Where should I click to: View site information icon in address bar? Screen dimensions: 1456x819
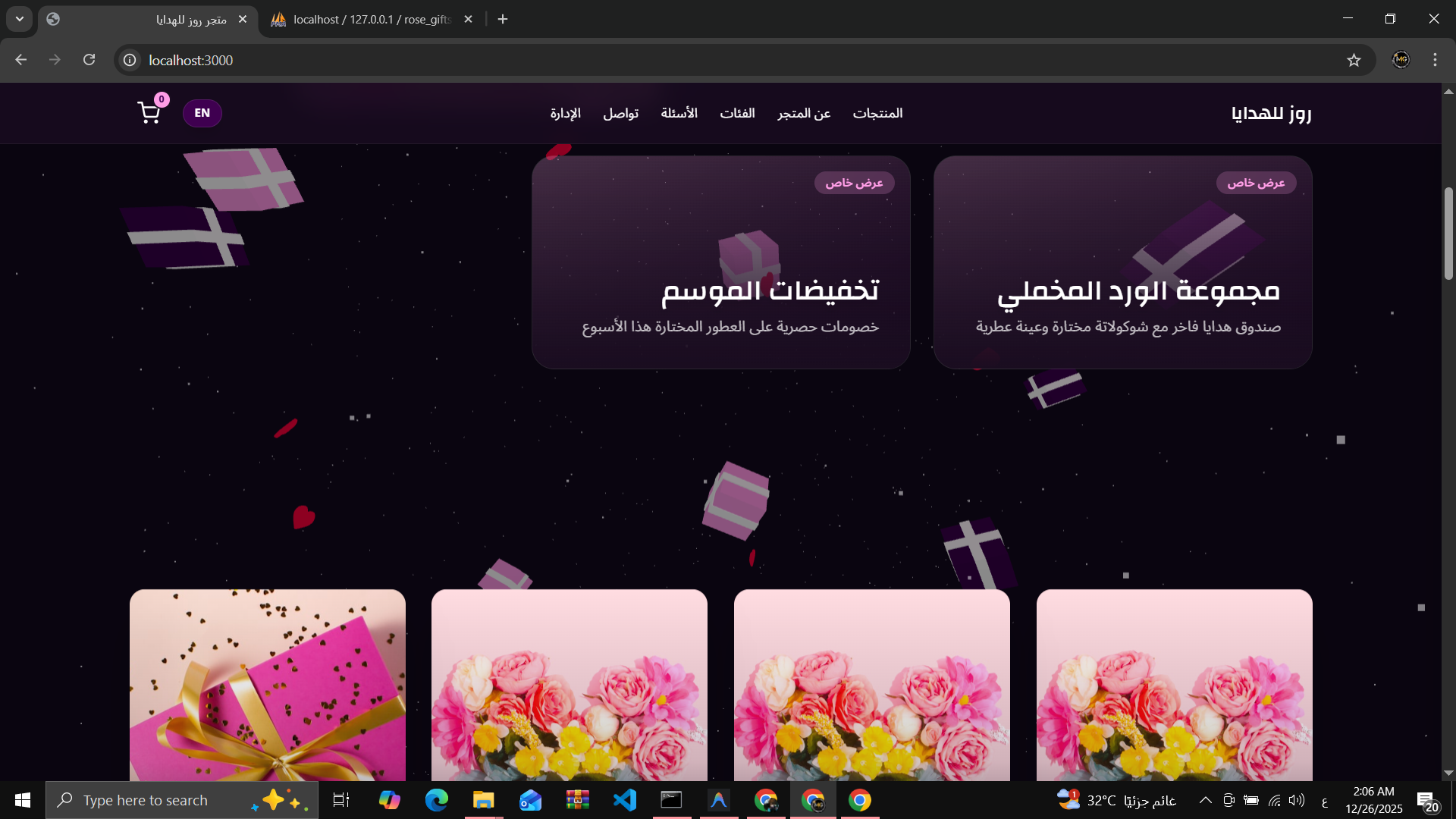[130, 60]
